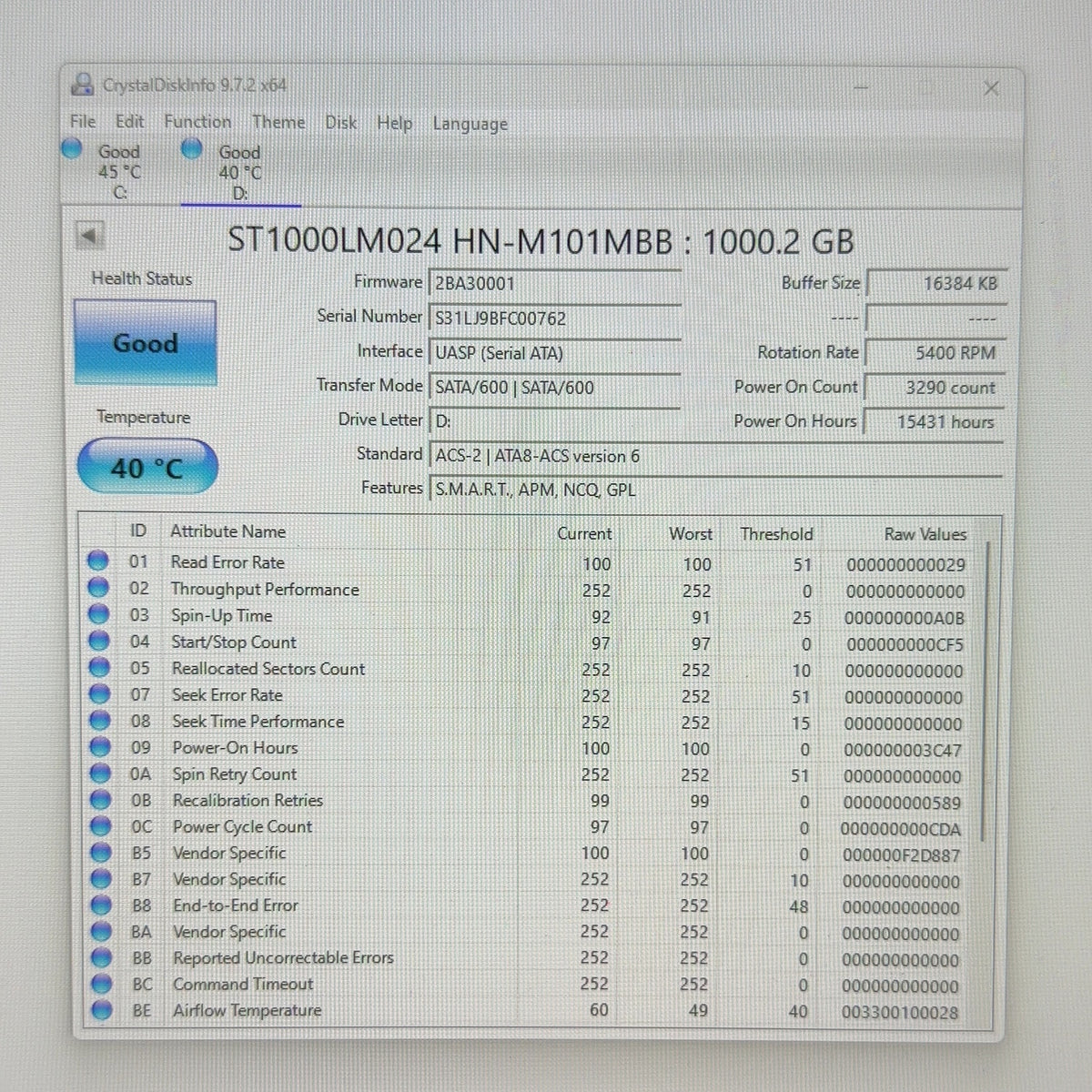
Task: Click the status orb in the BA row
Action: point(101,931)
